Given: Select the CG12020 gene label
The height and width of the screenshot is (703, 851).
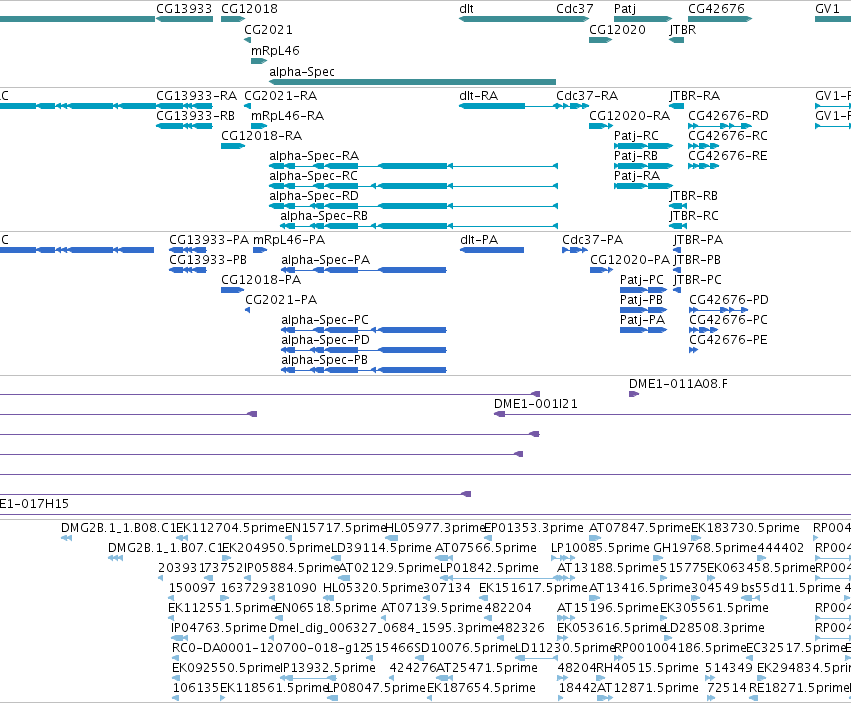Looking at the screenshot, I should [x=618, y=29].
